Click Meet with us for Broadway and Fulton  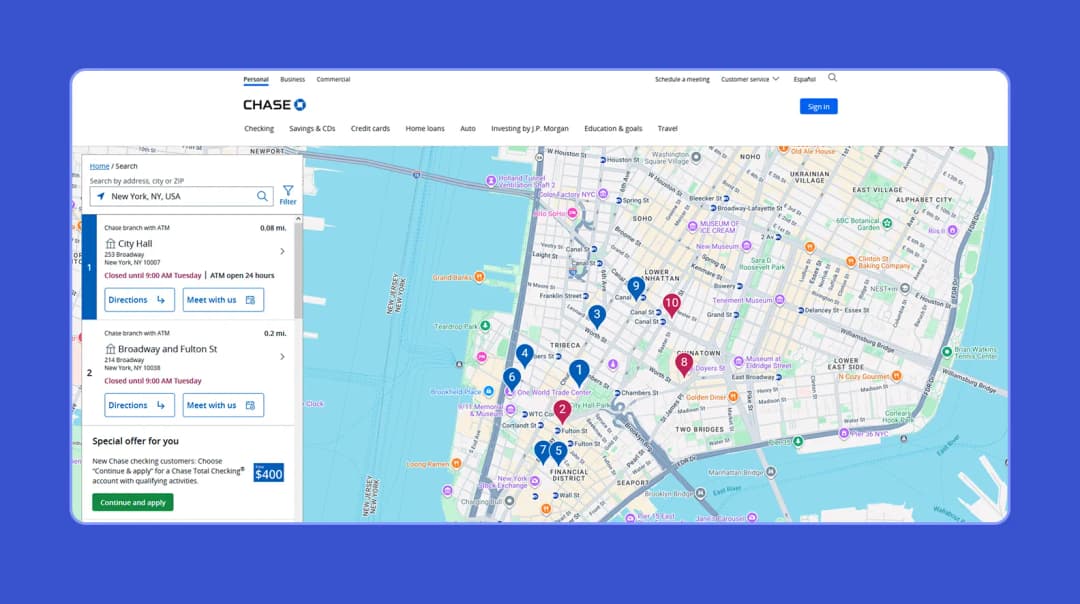[223, 405]
